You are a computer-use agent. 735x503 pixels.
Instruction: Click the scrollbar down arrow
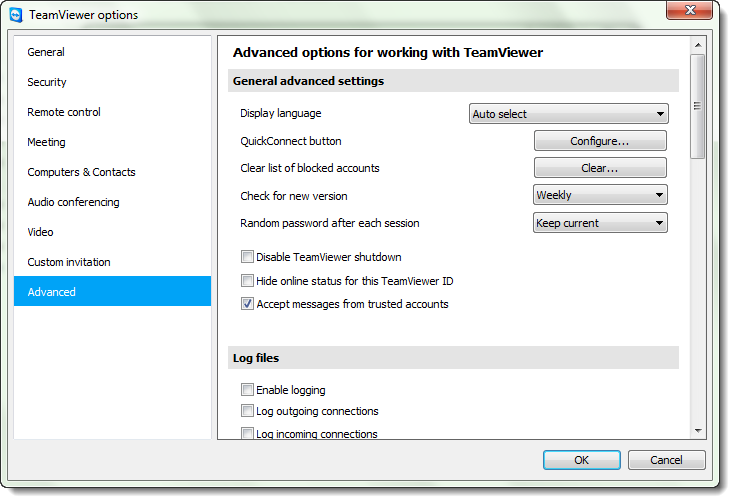coord(698,431)
